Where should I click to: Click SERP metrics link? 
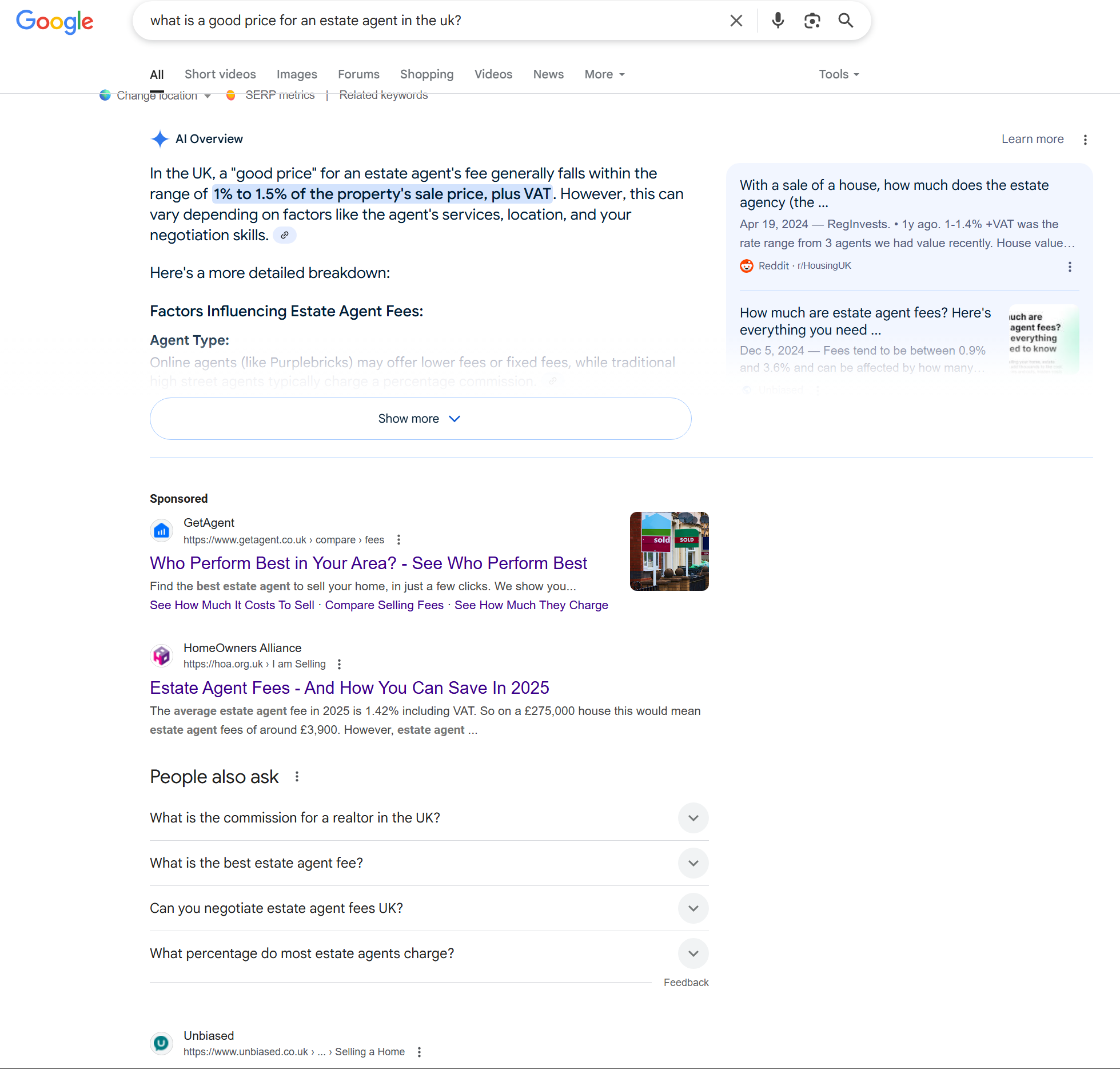(x=280, y=95)
